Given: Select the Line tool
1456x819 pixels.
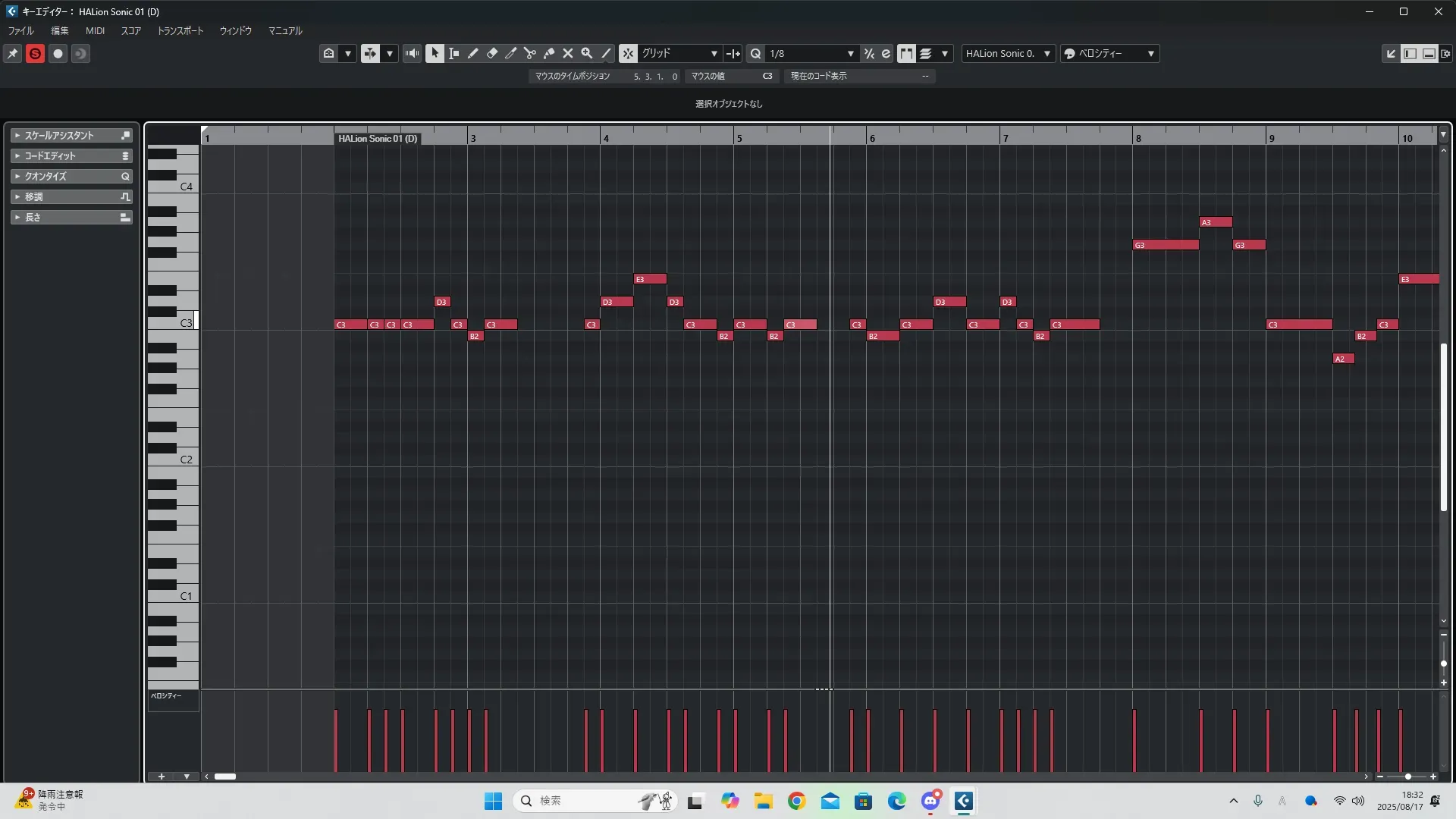Looking at the screenshot, I should (x=606, y=53).
